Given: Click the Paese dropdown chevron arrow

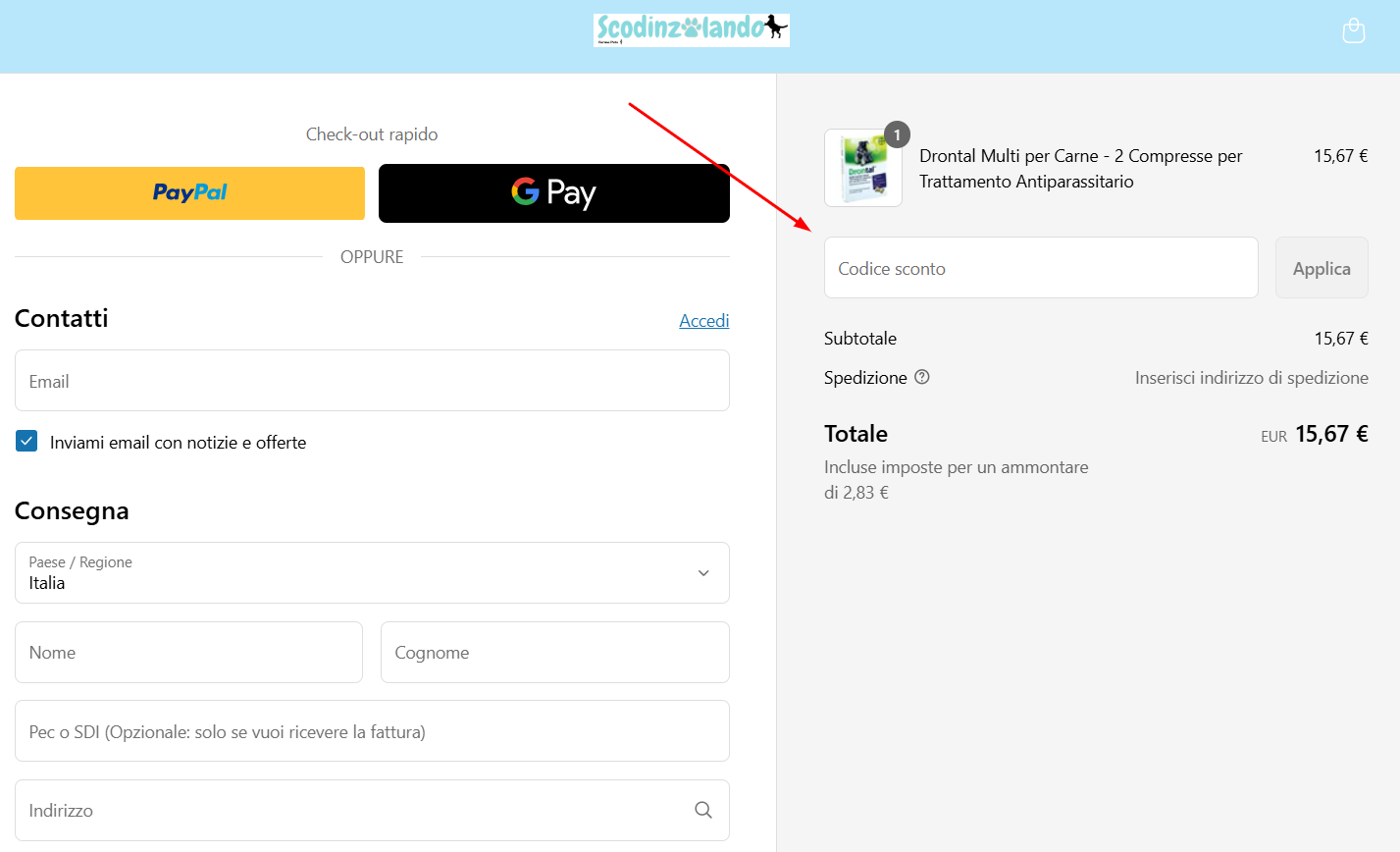Looking at the screenshot, I should pyautogui.click(x=702, y=572).
